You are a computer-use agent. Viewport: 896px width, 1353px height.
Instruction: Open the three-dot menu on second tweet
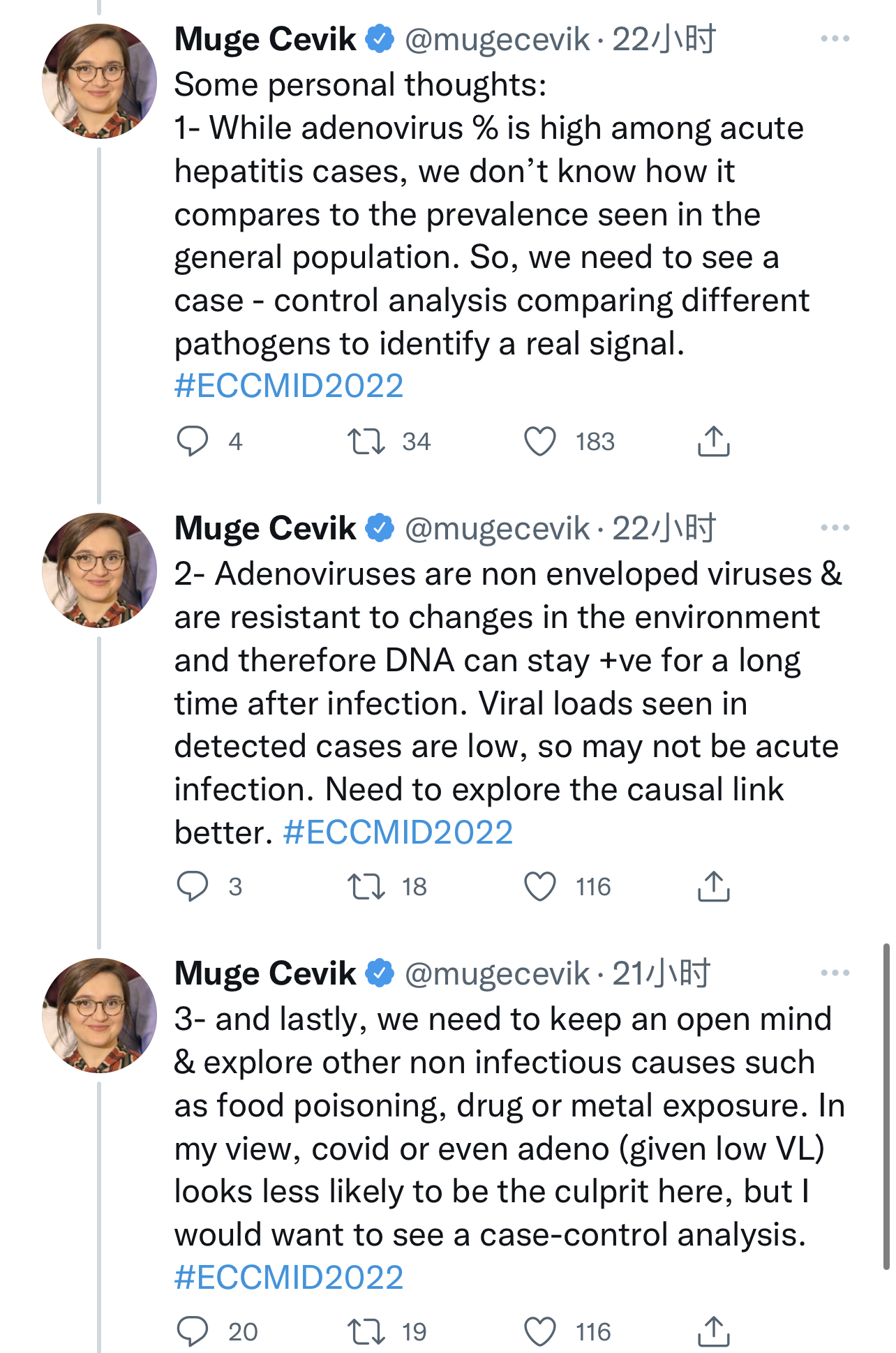[835, 528]
